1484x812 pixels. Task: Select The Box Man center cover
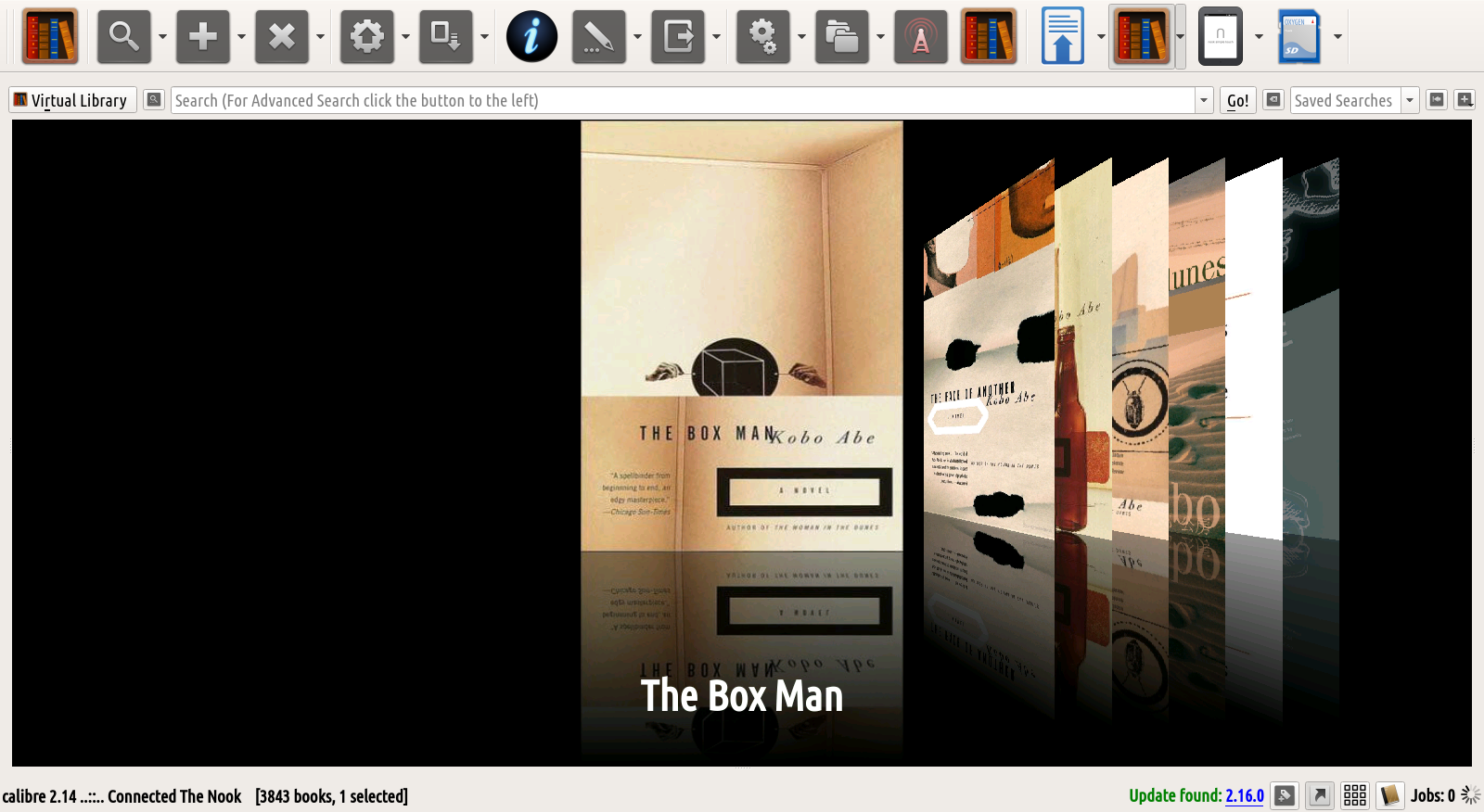(x=742, y=336)
